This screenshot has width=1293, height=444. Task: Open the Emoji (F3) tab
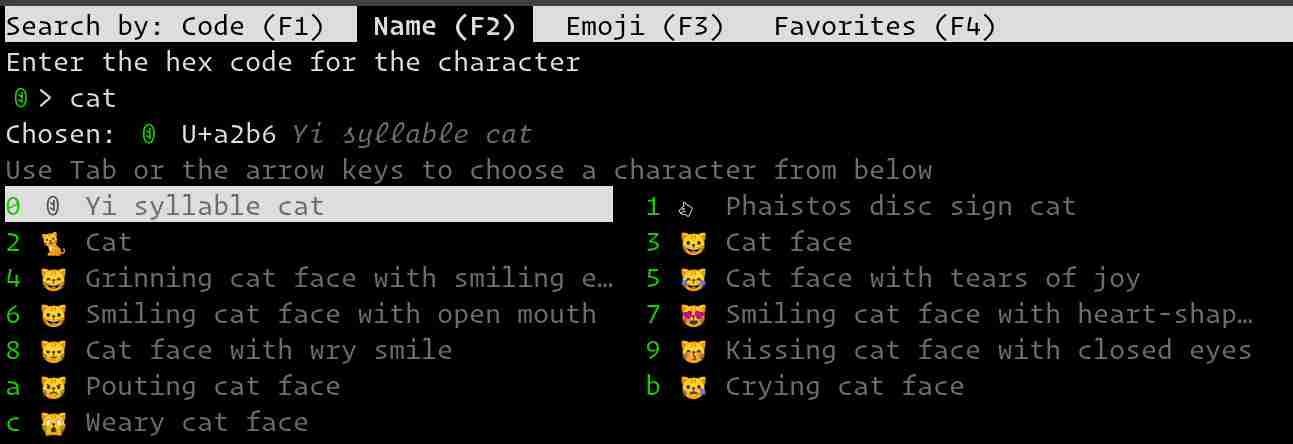coord(643,26)
